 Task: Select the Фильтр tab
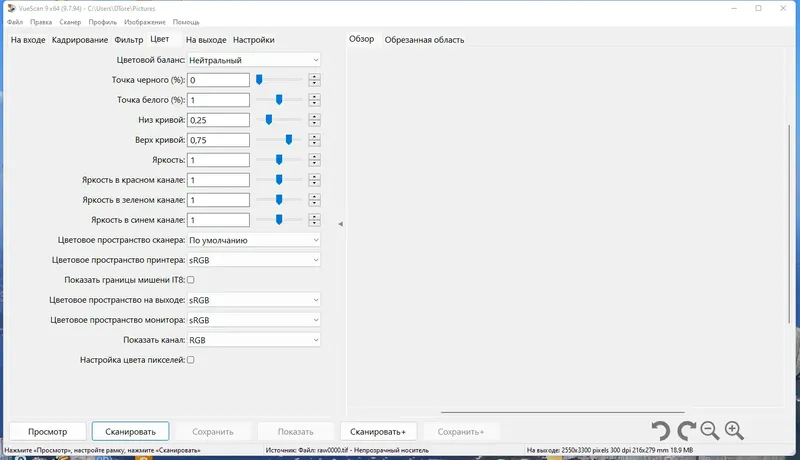click(129, 40)
